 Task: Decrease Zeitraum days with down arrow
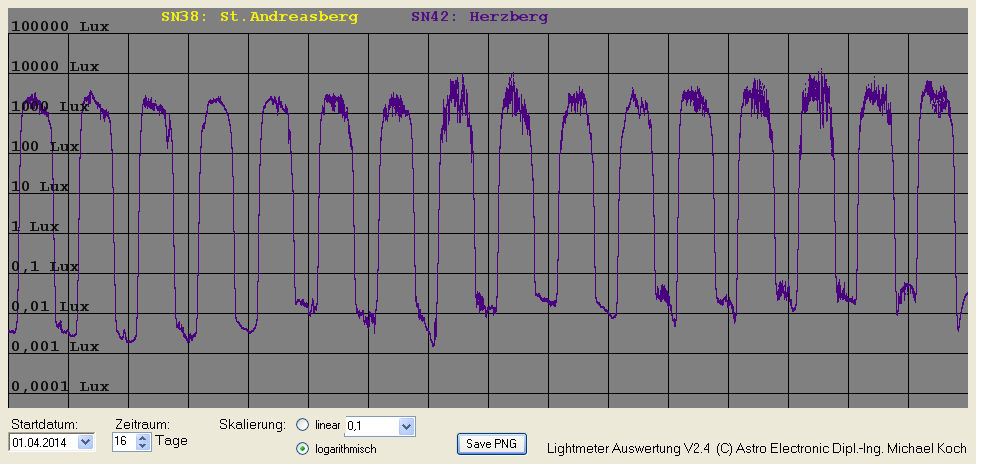tap(143, 446)
